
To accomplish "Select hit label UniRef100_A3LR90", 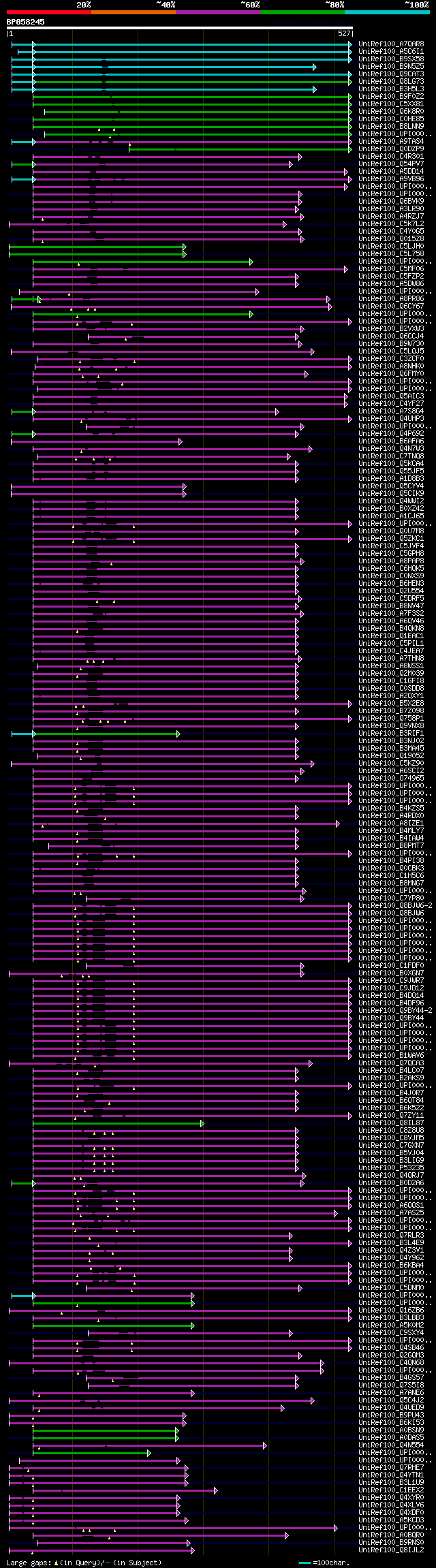I will [x=391, y=208].
